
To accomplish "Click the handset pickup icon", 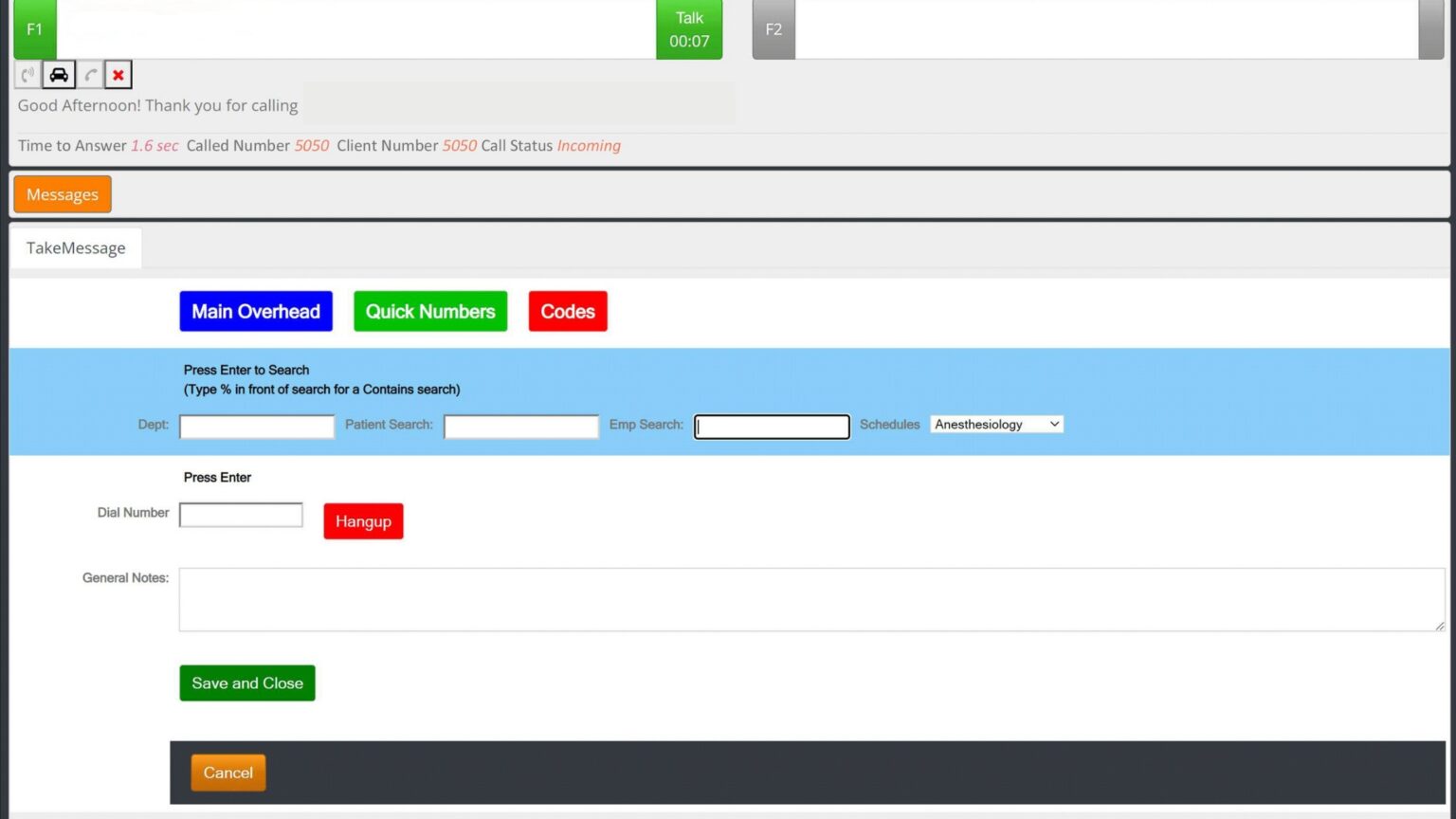I will [x=90, y=74].
